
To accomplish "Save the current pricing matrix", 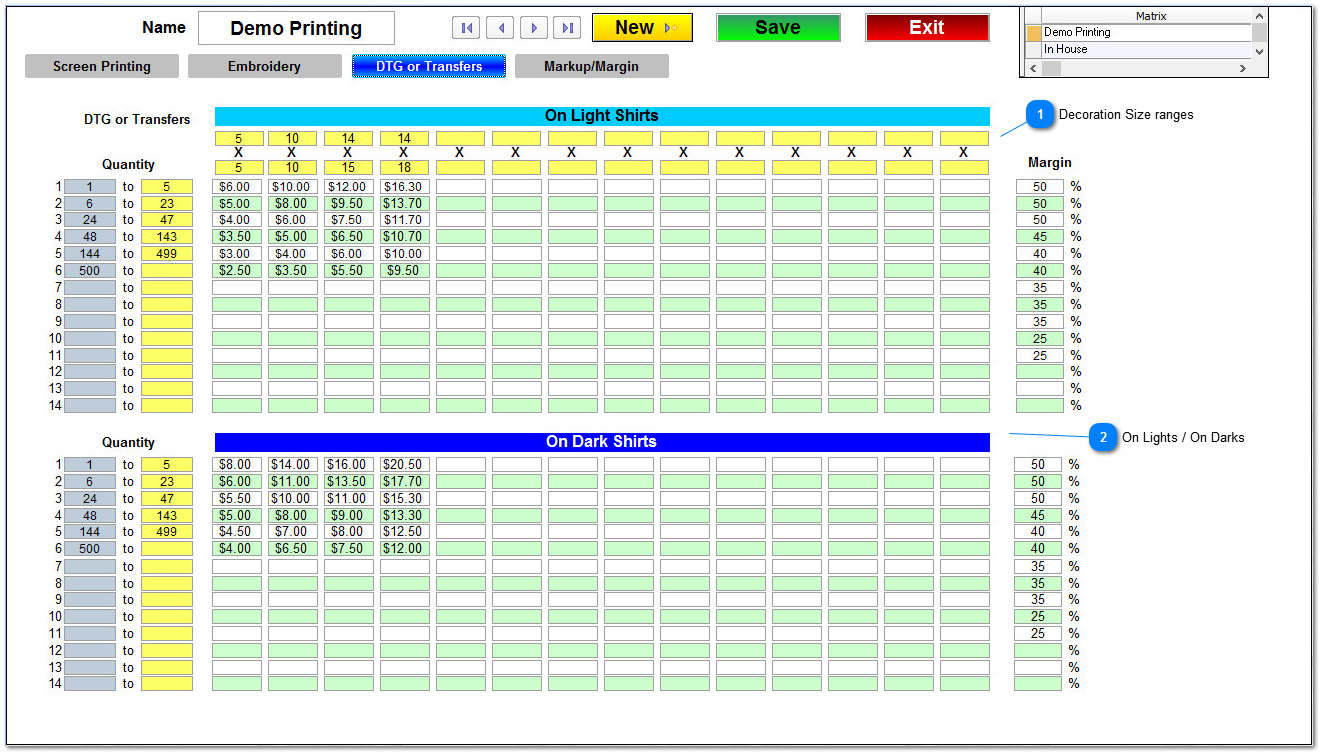I will tap(778, 27).
